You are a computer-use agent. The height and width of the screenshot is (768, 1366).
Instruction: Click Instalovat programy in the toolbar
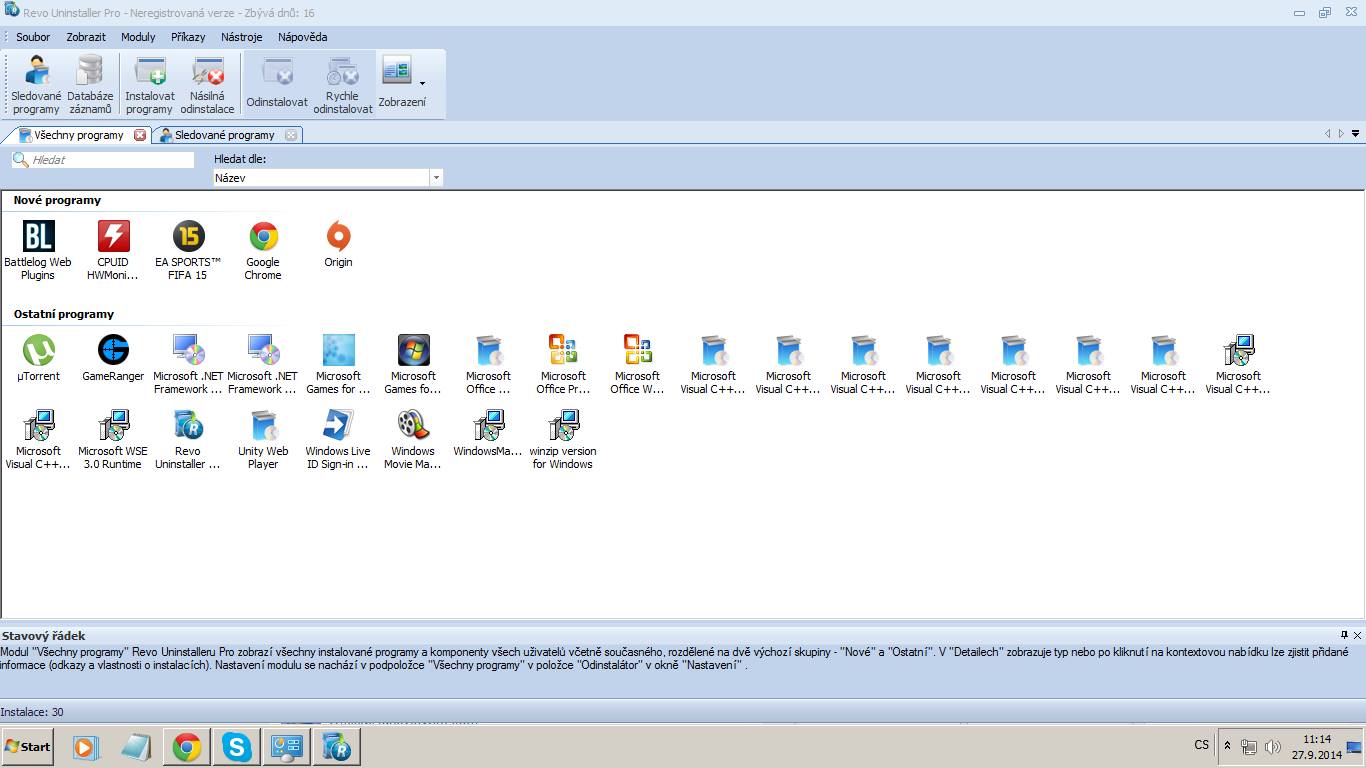point(149,85)
